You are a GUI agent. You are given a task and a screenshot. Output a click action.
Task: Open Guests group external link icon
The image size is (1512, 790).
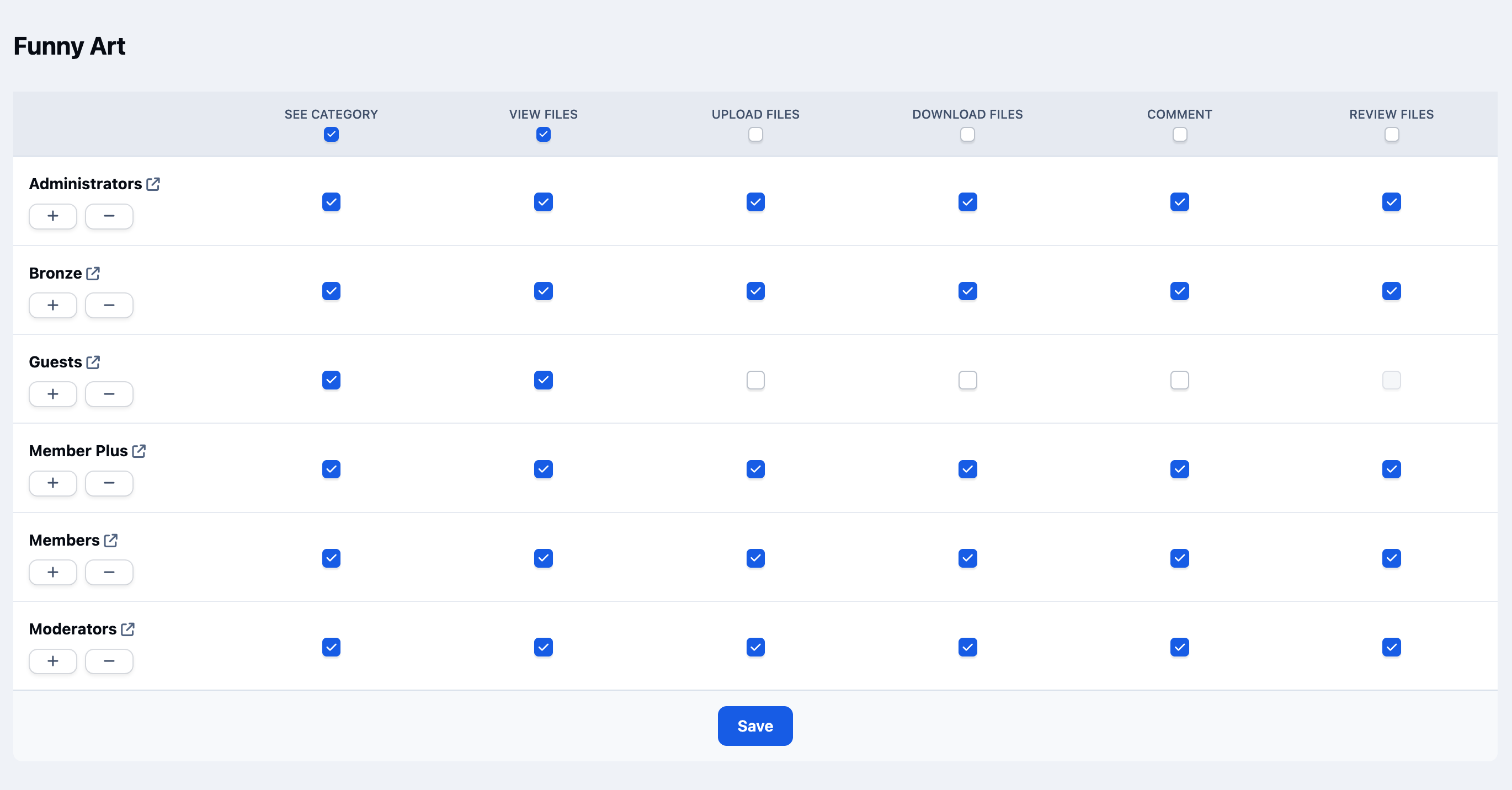93,362
